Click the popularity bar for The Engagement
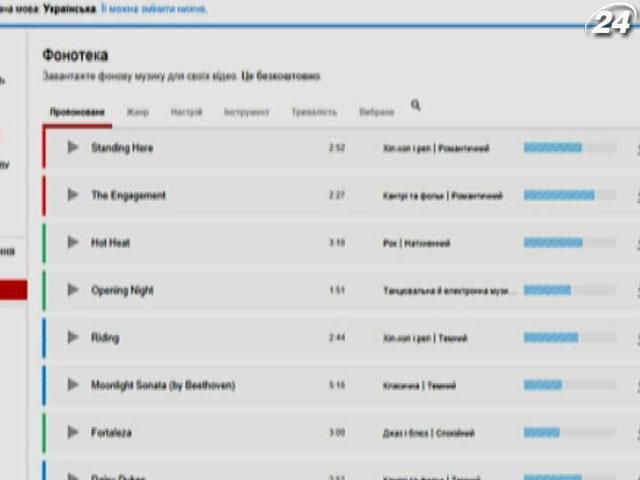640x480 pixels. coord(570,196)
